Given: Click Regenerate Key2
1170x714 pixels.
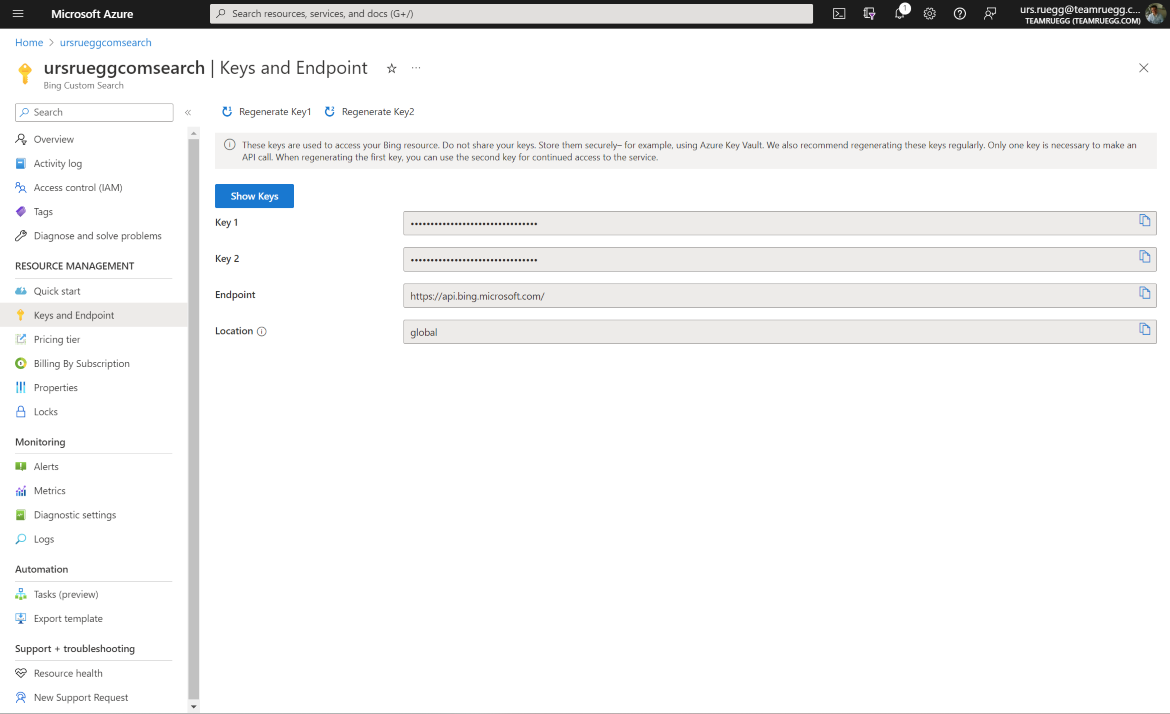Looking at the screenshot, I should coord(369,112).
